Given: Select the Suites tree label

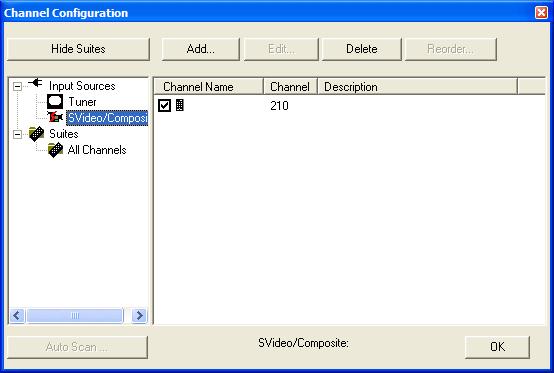Looking at the screenshot, I should coord(64,134).
